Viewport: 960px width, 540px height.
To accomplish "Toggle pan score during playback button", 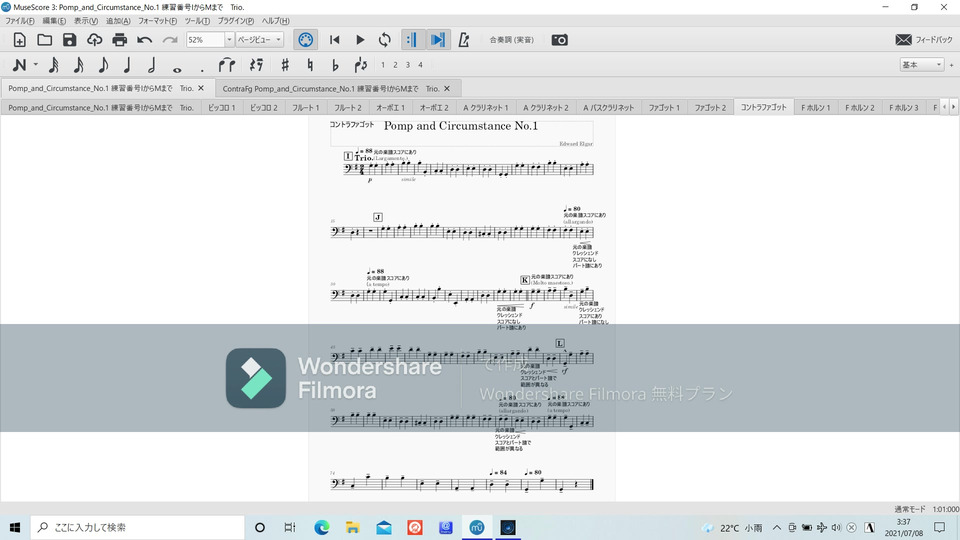I will point(438,40).
